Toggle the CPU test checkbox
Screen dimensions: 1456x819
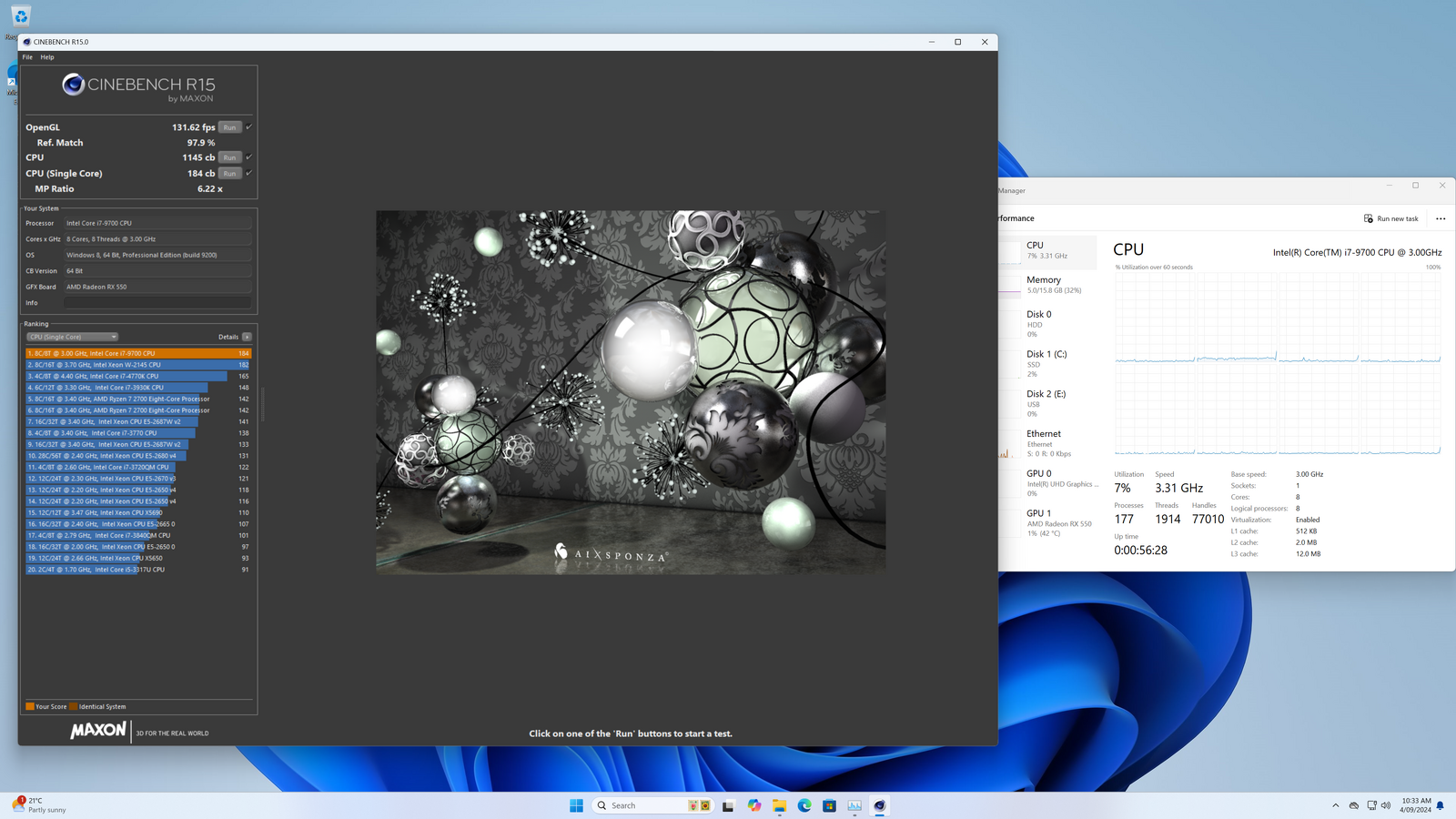coord(248,157)
